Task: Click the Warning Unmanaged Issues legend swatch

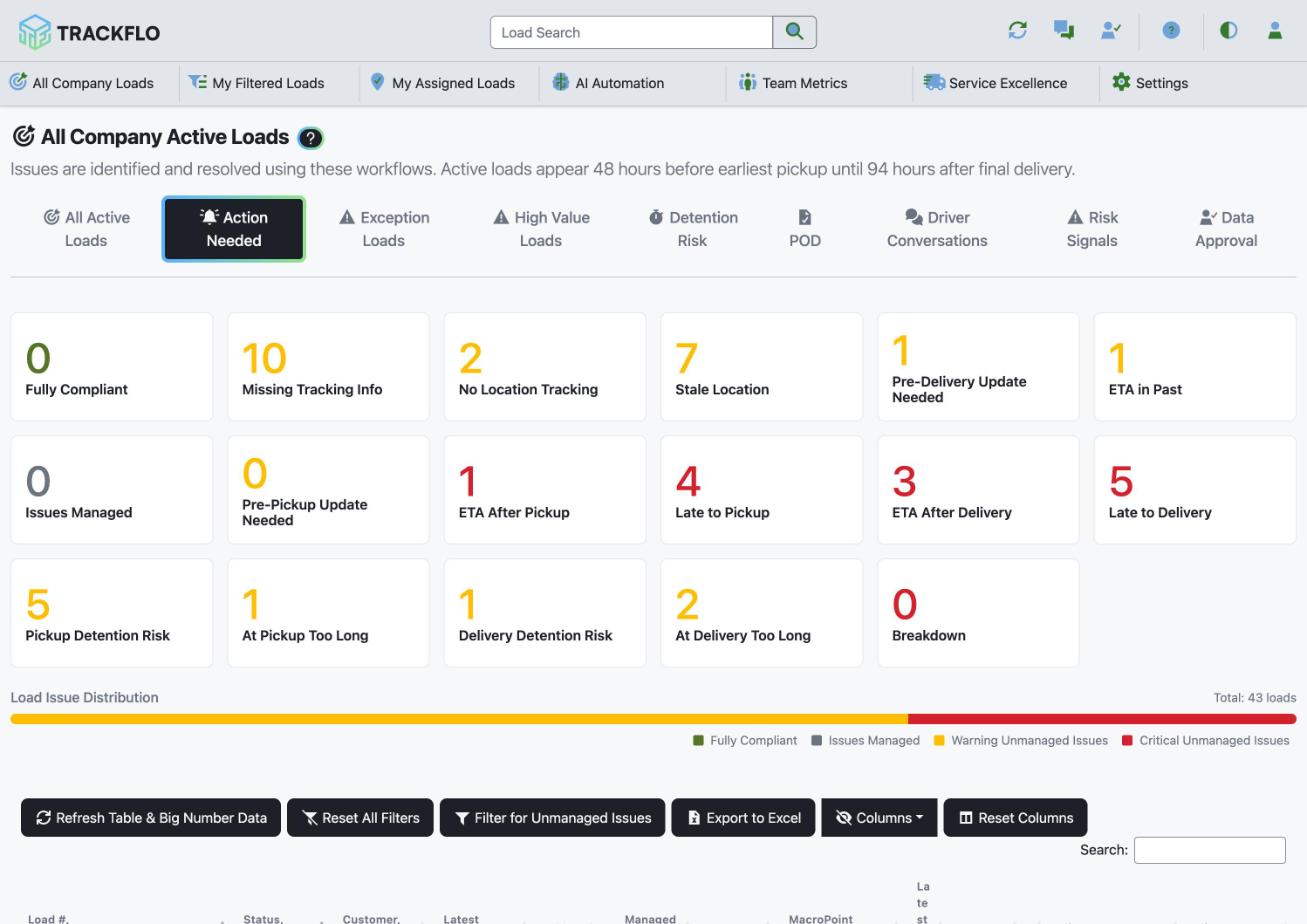Action: coord(939,741)
